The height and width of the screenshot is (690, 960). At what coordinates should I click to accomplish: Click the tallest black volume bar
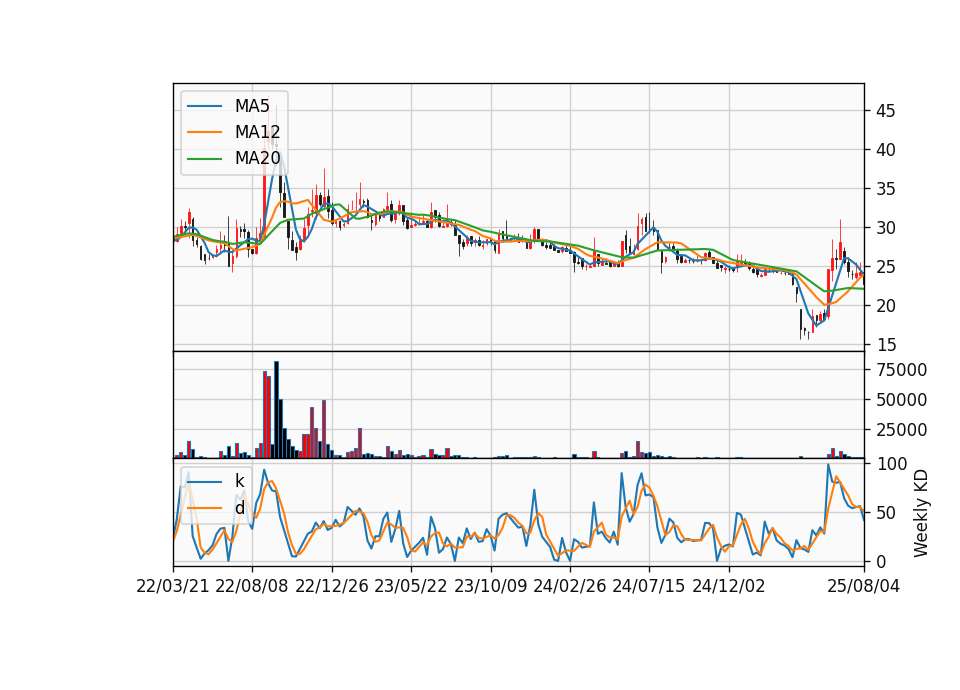coord(276,410)
